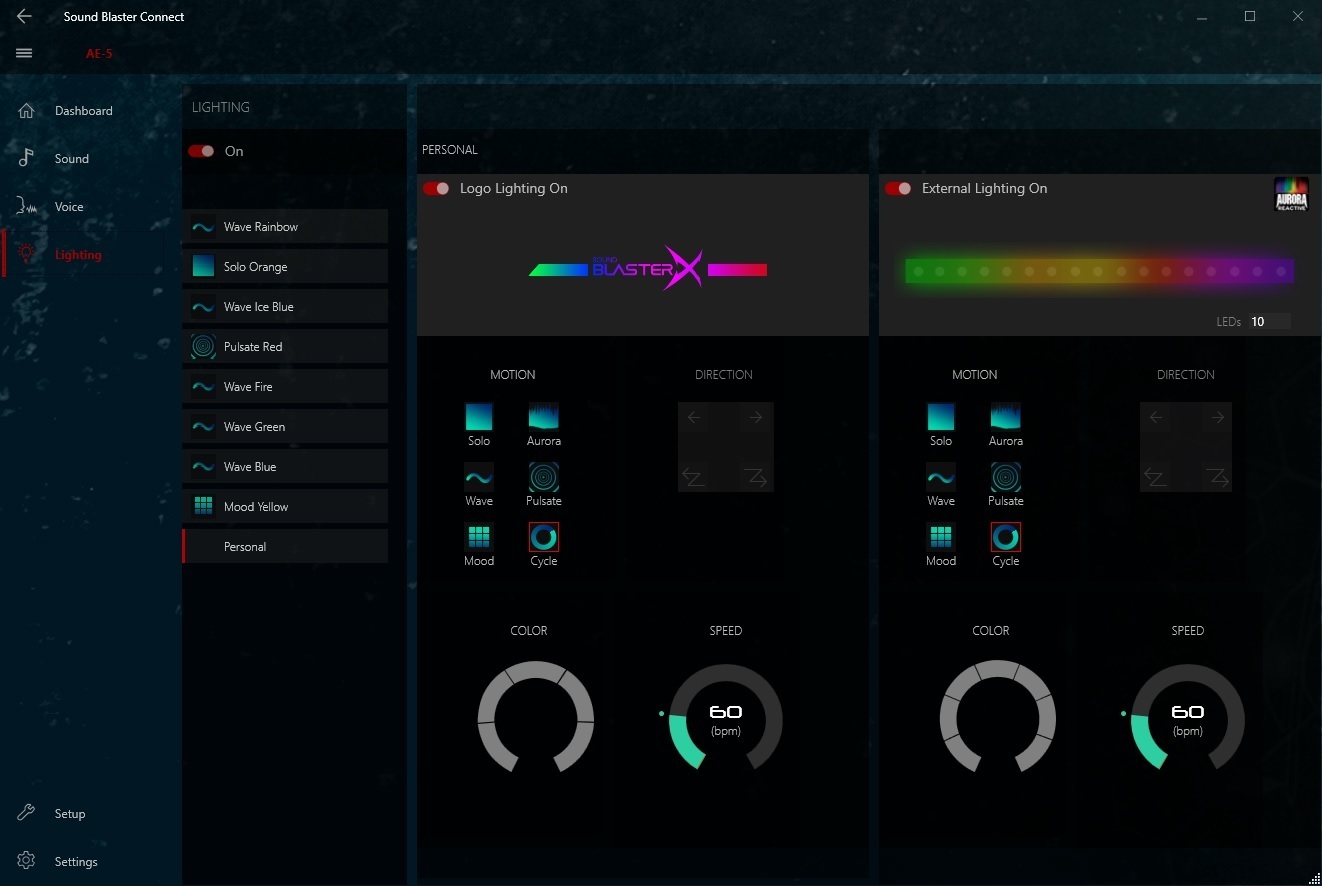This screenshot has width=1322, height=886.
Task: Click left zigzag direction in External Lighting
Action: [x=1156, y=477]
